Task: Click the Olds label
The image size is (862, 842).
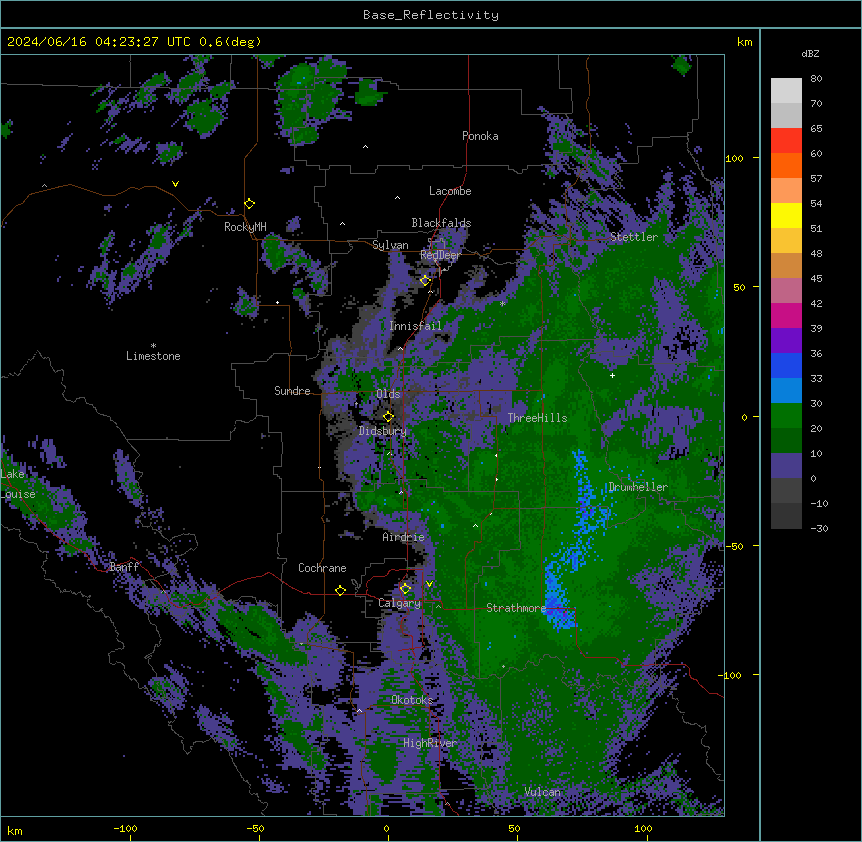Action: (388, 394)
